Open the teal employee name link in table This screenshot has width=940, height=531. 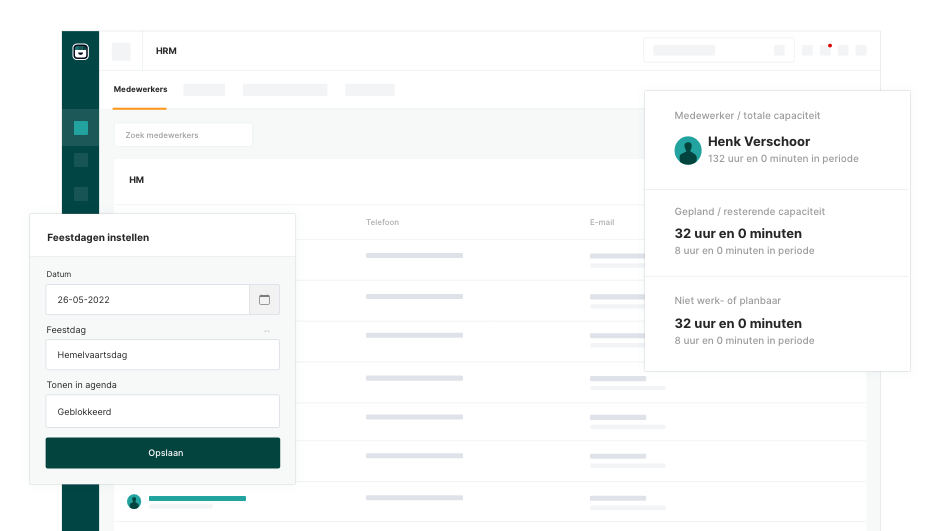click(197, 498)
